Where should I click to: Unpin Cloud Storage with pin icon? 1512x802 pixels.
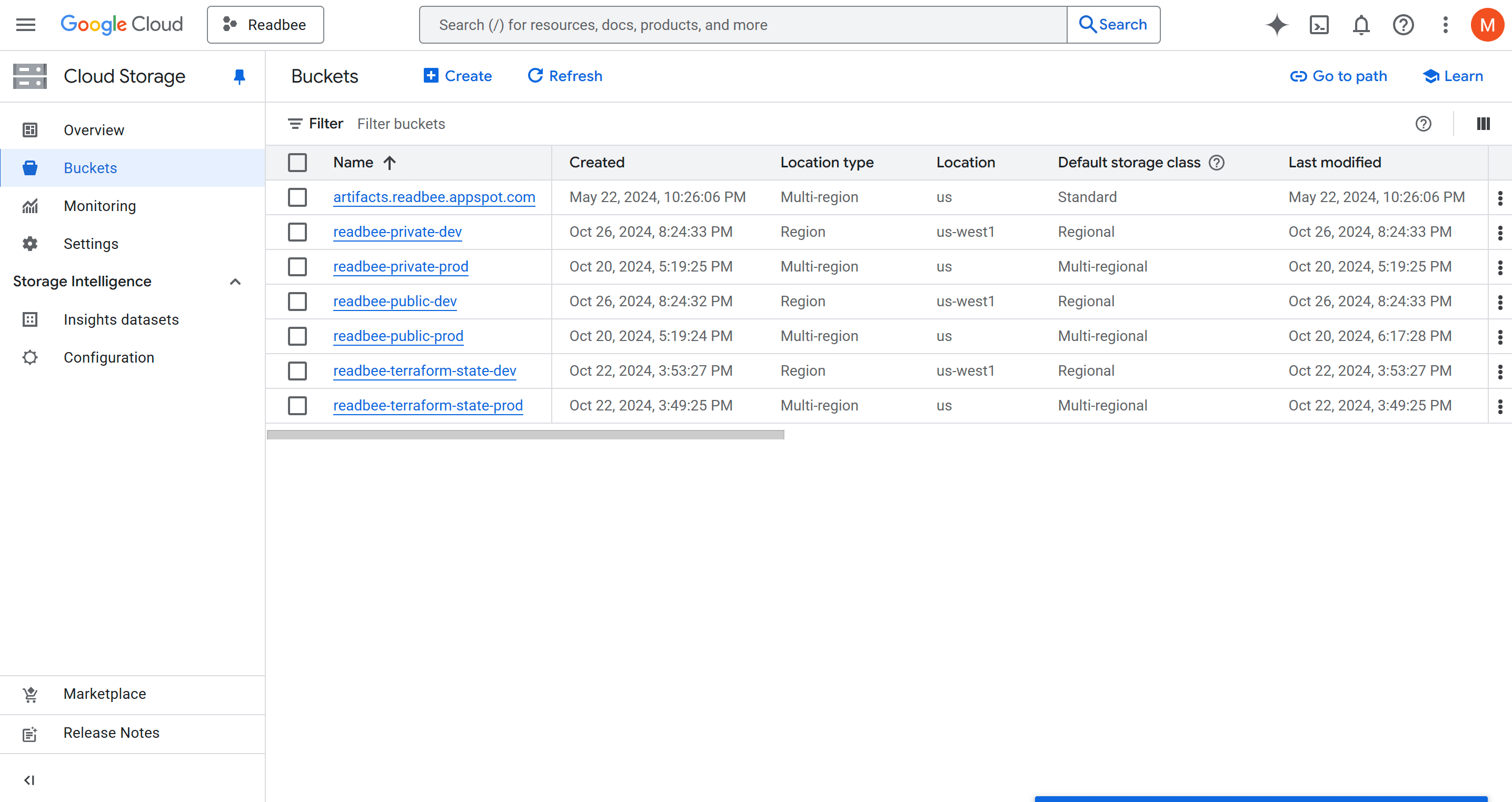pyautogui.click(x=239, y=76)
